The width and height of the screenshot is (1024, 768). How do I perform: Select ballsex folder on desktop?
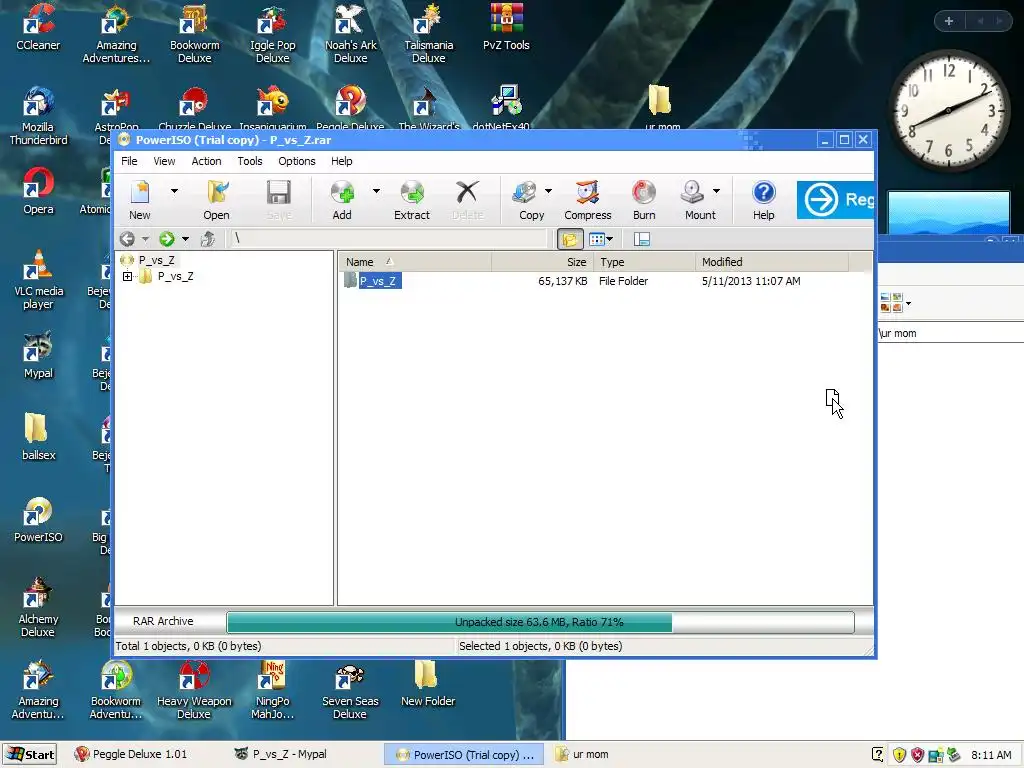39,436
